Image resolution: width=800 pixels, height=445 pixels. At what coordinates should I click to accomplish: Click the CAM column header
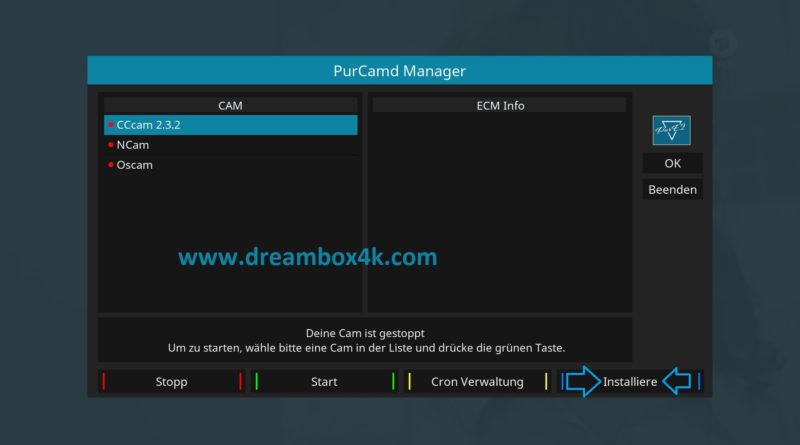231,106
